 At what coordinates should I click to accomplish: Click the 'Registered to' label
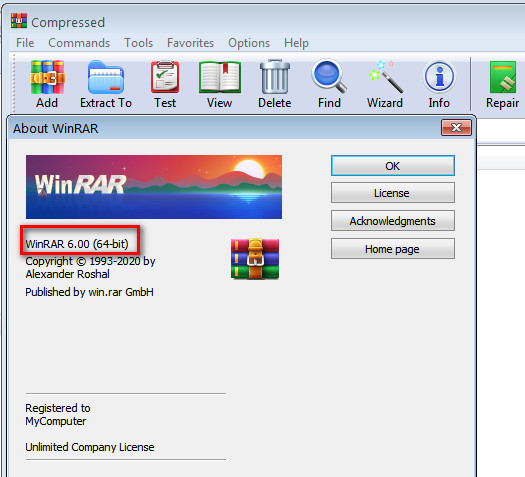click(58, 408)
